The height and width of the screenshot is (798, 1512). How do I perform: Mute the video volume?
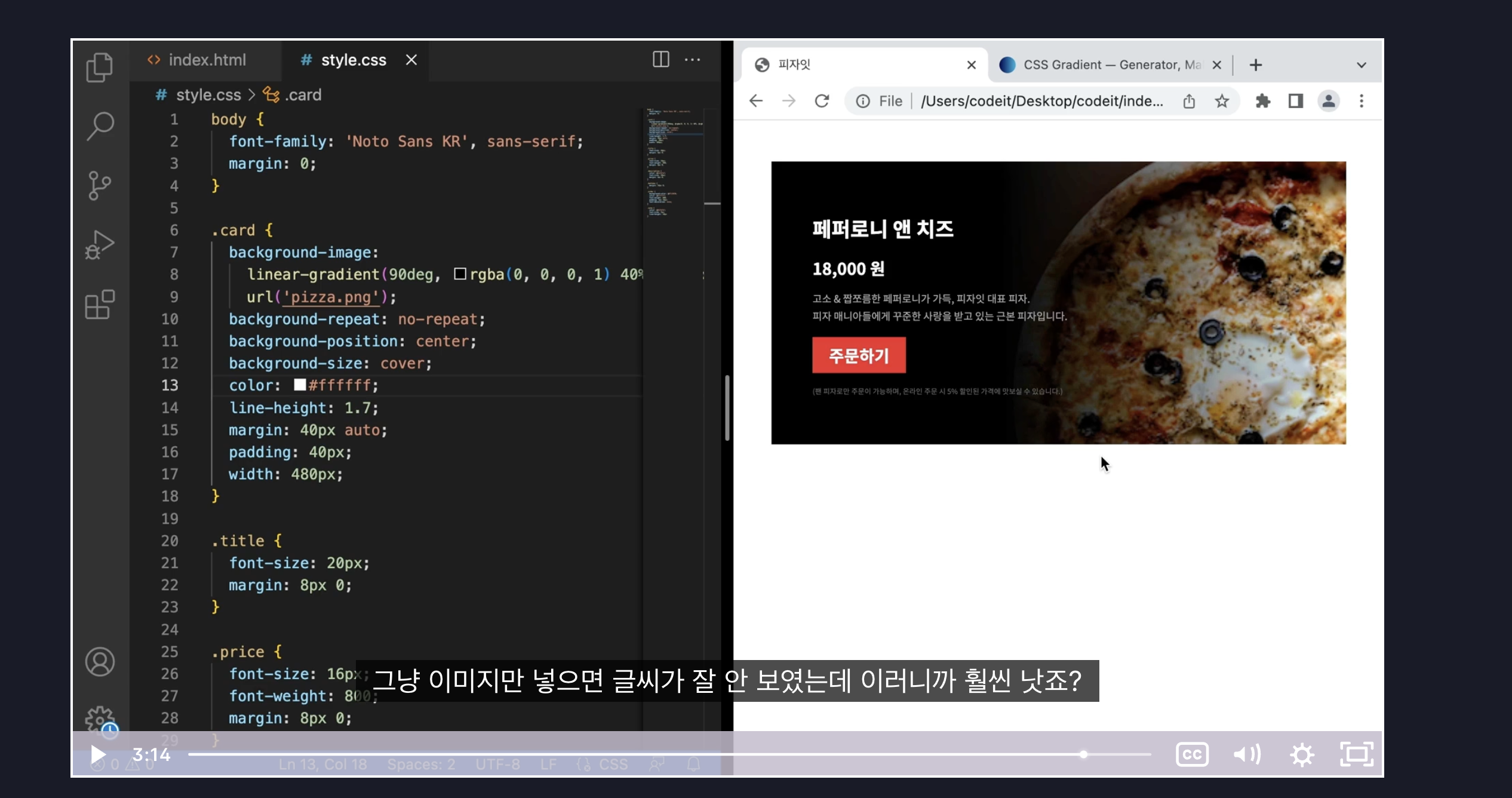coord(1247,754)
